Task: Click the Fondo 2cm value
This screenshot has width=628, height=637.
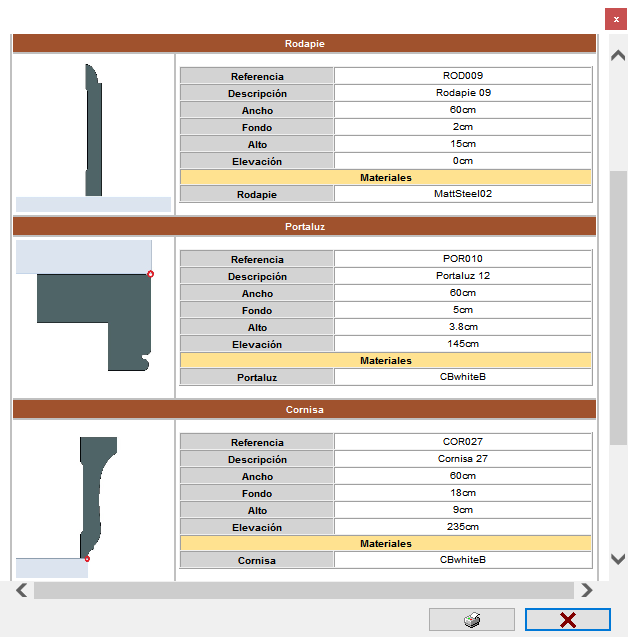Action: pos(463,127)
